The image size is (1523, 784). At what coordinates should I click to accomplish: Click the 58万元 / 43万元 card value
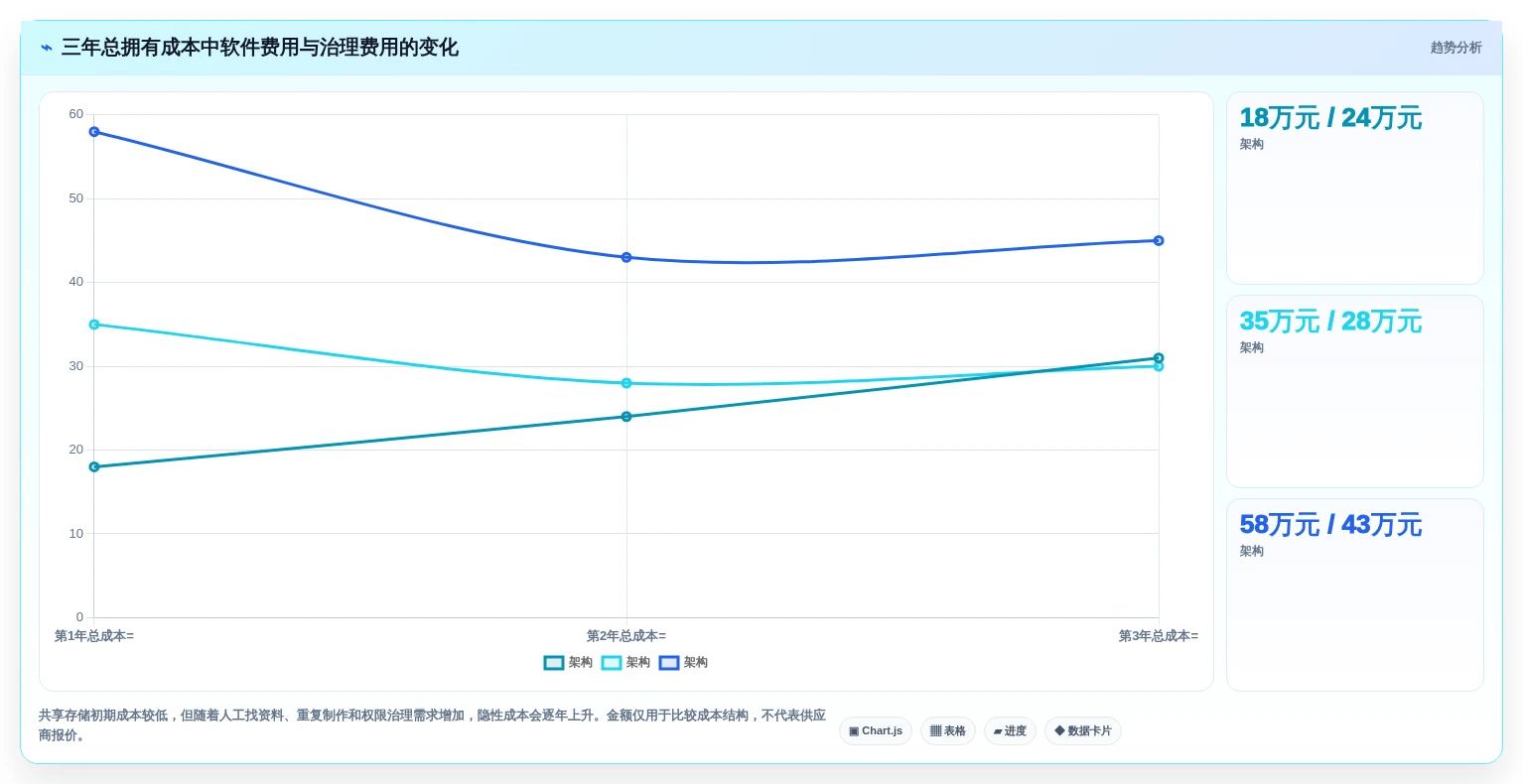pos(1330,525)
